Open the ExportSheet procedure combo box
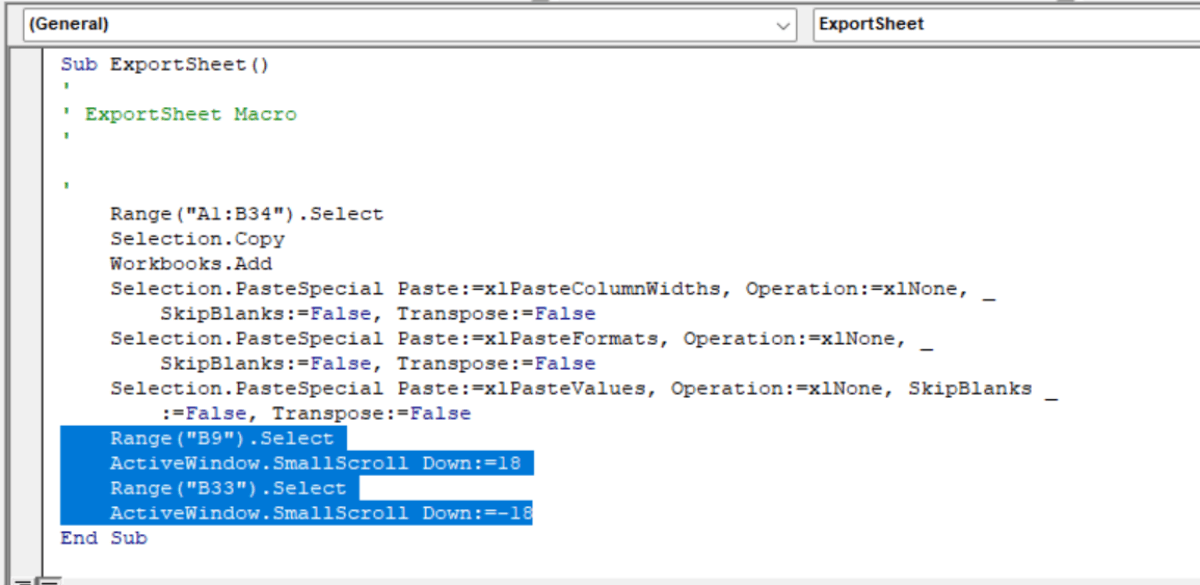1200x585 pixels. point(1006,25)
